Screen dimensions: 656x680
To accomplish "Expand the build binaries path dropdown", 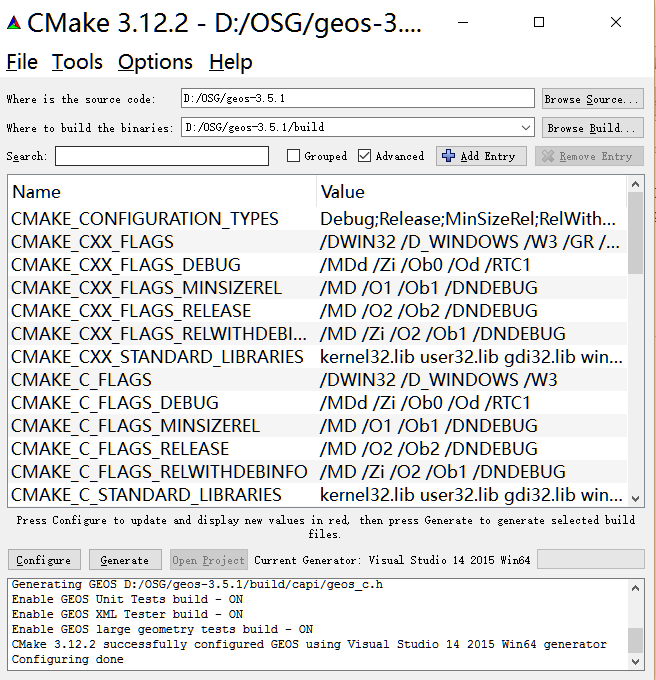I will click(525, 128).
